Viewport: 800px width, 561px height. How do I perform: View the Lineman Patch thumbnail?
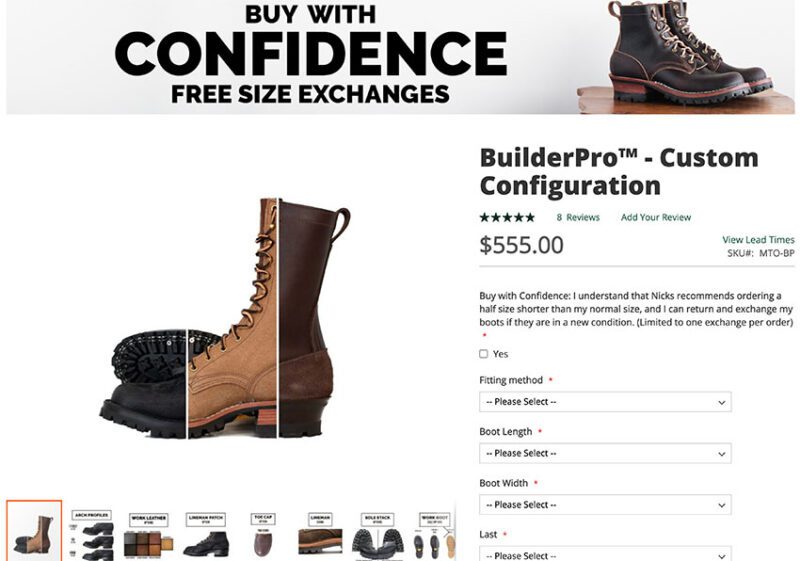click(x=207, y=534)
